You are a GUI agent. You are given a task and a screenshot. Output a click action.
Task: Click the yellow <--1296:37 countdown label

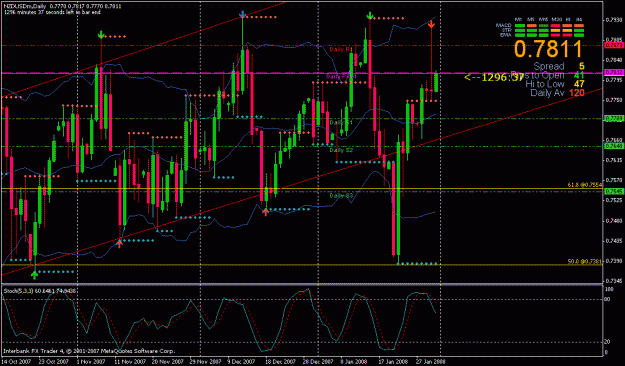494,77
